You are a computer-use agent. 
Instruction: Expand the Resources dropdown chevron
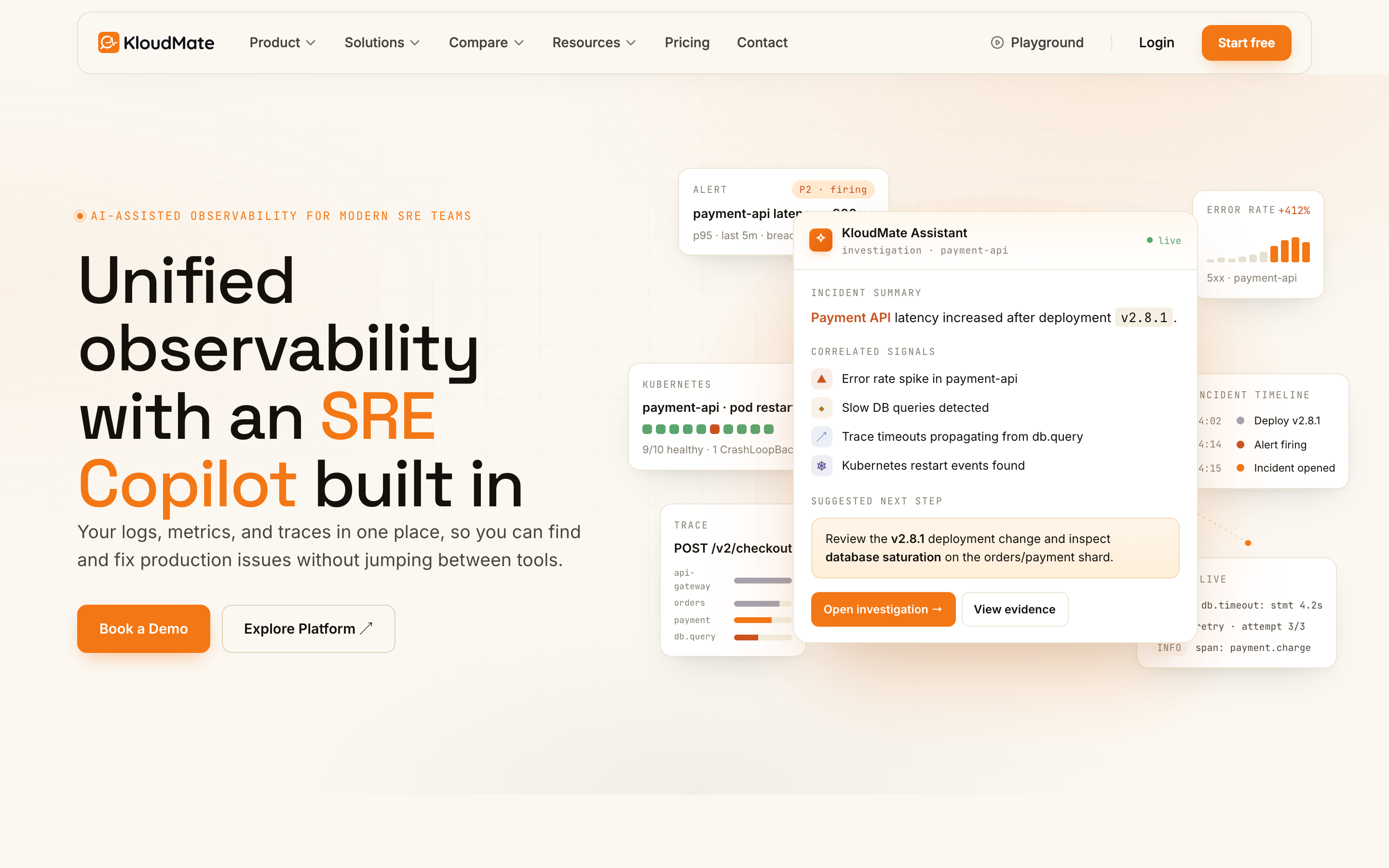click(x=631, y=43)
